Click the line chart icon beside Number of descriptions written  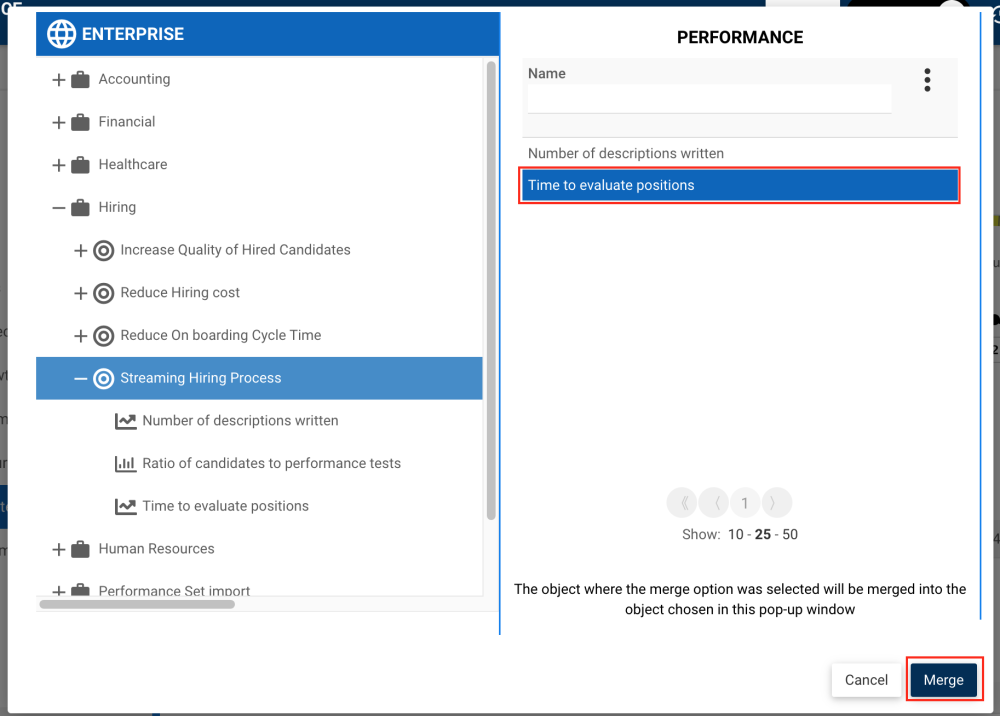click(x=126, y=420)
